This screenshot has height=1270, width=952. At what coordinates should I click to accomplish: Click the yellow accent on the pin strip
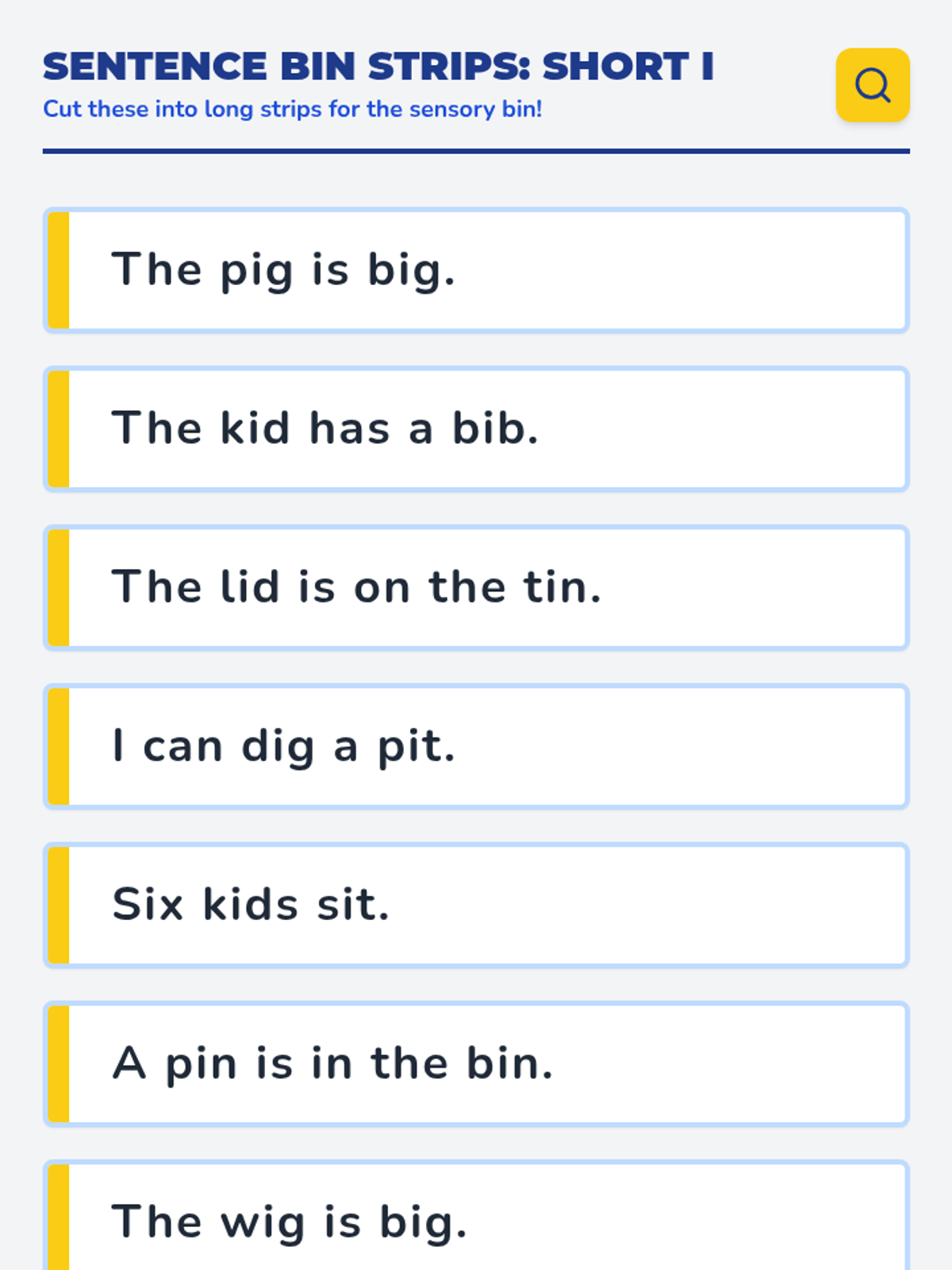pos(59,1064)
